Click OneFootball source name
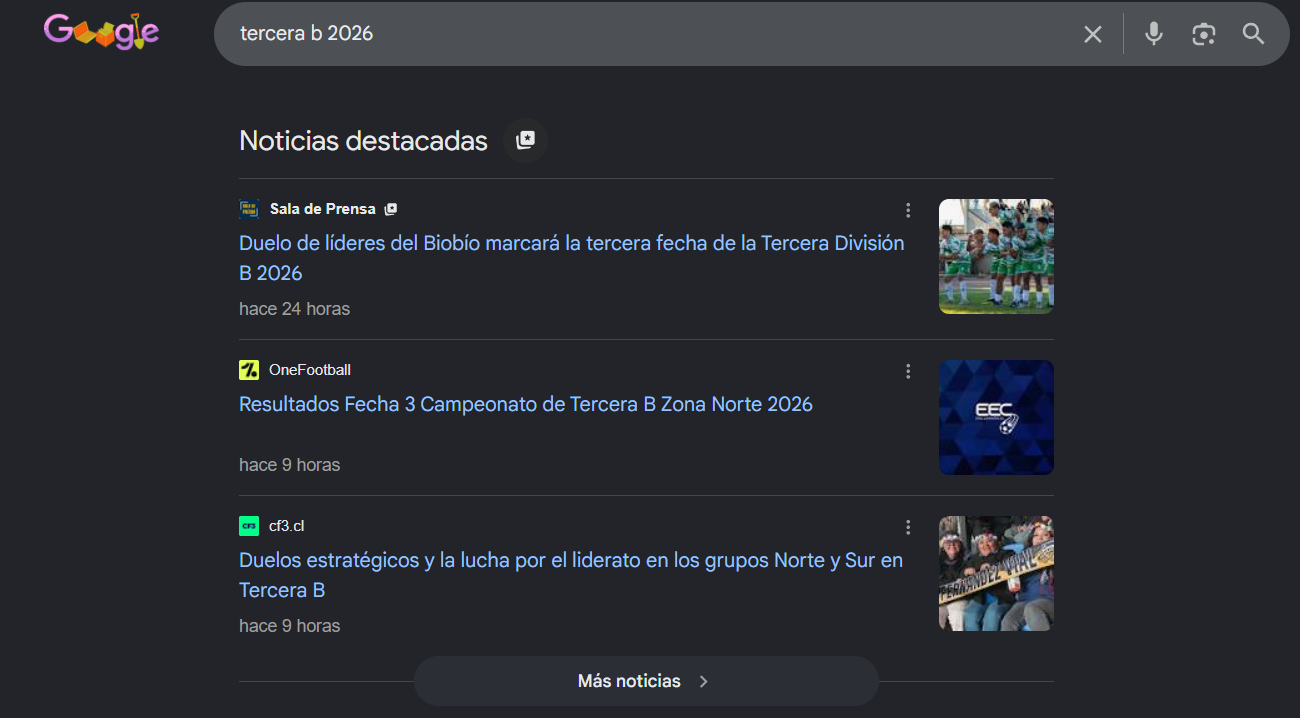The width and height of the screenshot is (1300, 718). point(310,370)
